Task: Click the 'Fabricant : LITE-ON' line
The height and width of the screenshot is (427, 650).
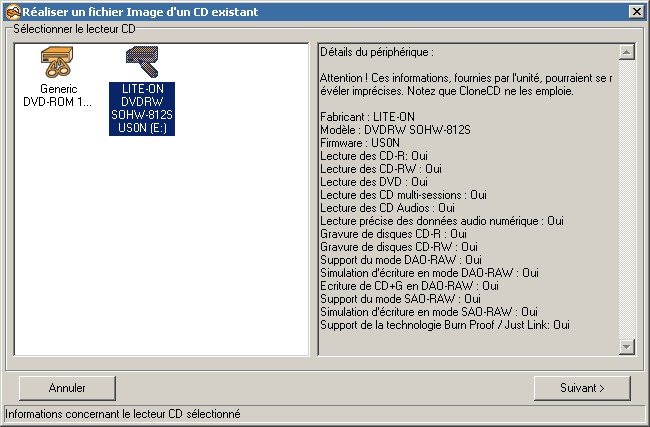Action: pyautogui.click(x=367, y=117)
